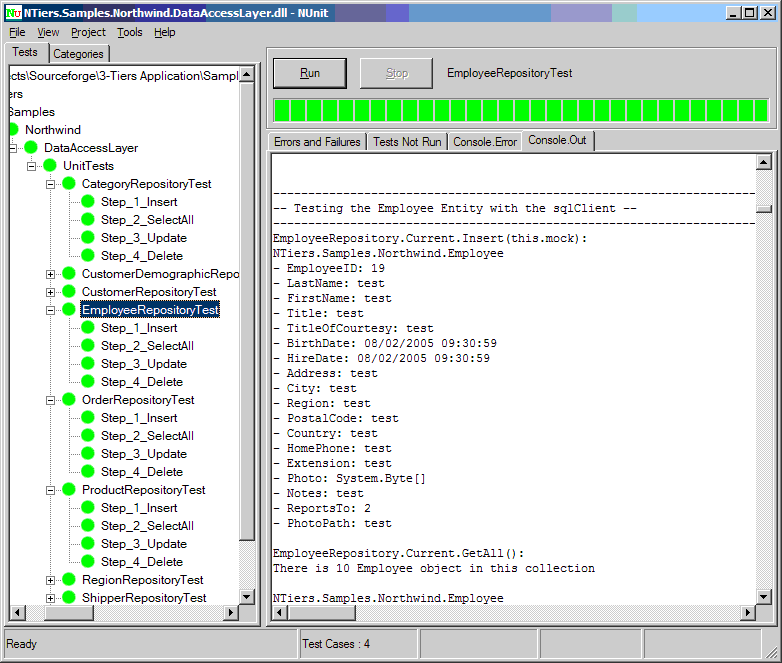Viewport: 782px width, 663px height.
Task: Select the Console.Out tab
Action: coord(557,140)
